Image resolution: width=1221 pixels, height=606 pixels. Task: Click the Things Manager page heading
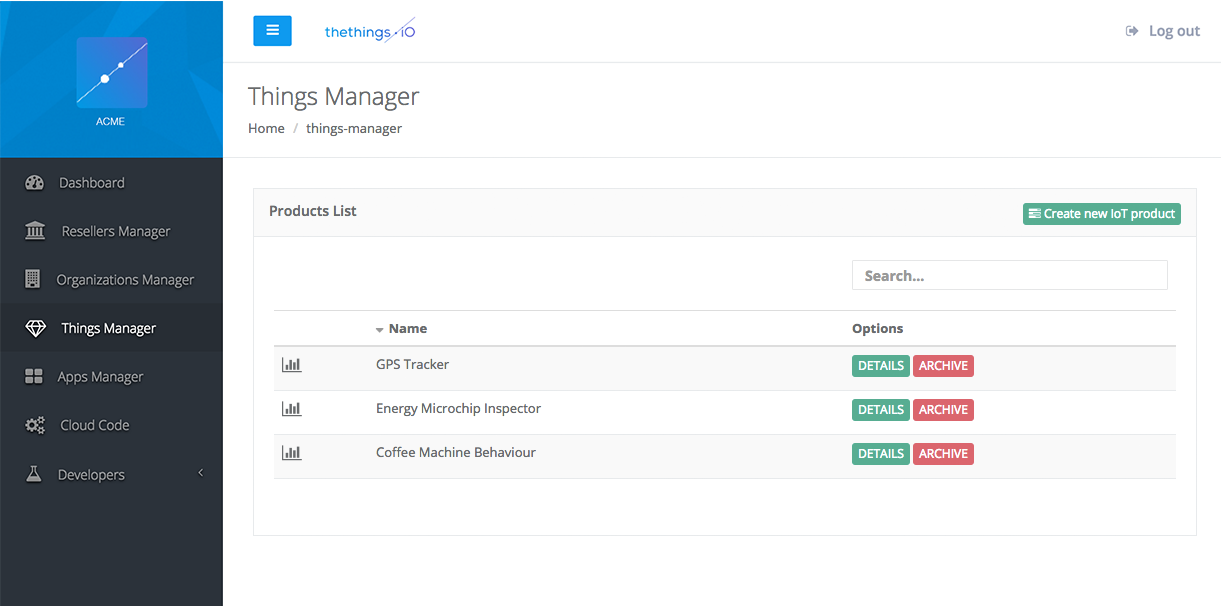click(x=333, y=96)
